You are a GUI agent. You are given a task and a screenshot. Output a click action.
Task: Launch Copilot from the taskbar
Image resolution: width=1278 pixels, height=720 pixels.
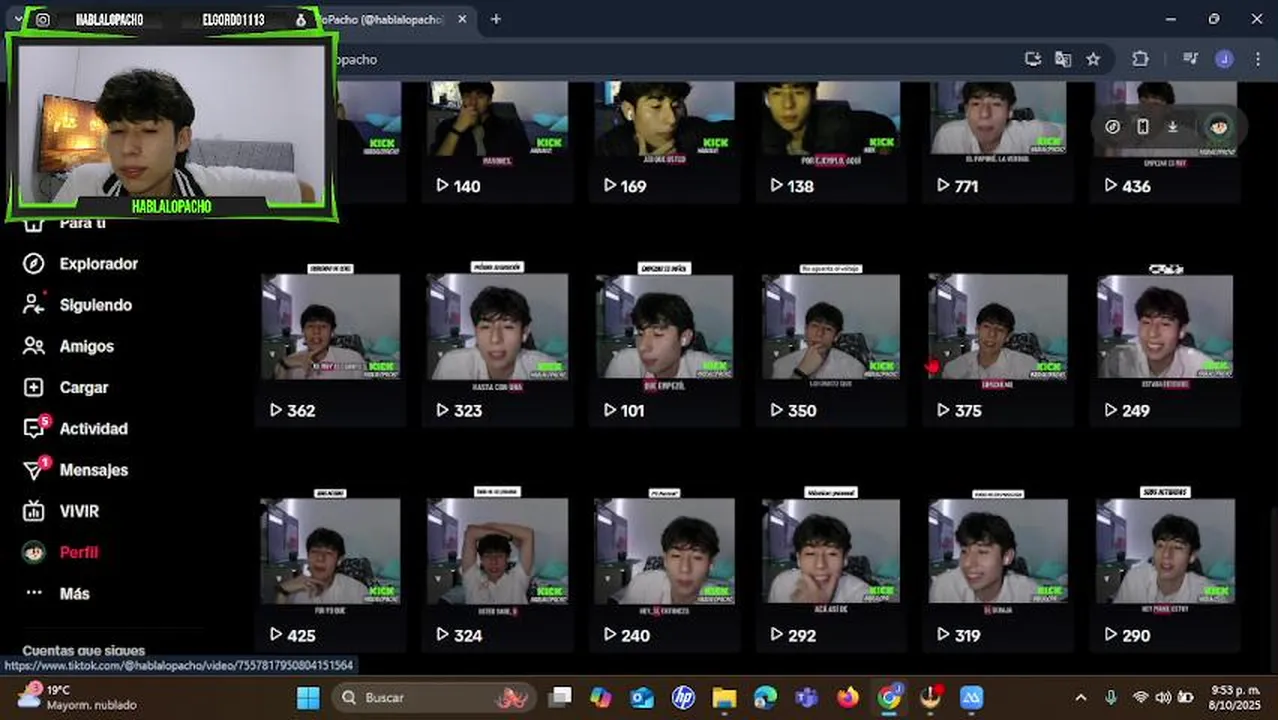[601, 697]
